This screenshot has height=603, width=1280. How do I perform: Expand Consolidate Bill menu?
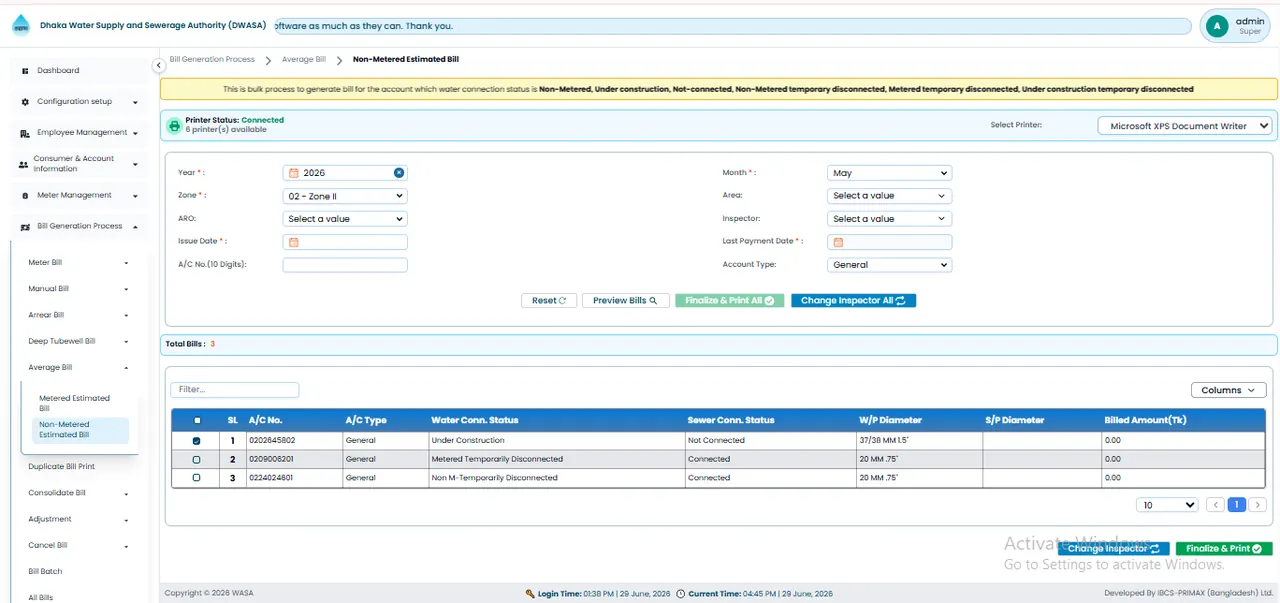(x=78, y=493)
